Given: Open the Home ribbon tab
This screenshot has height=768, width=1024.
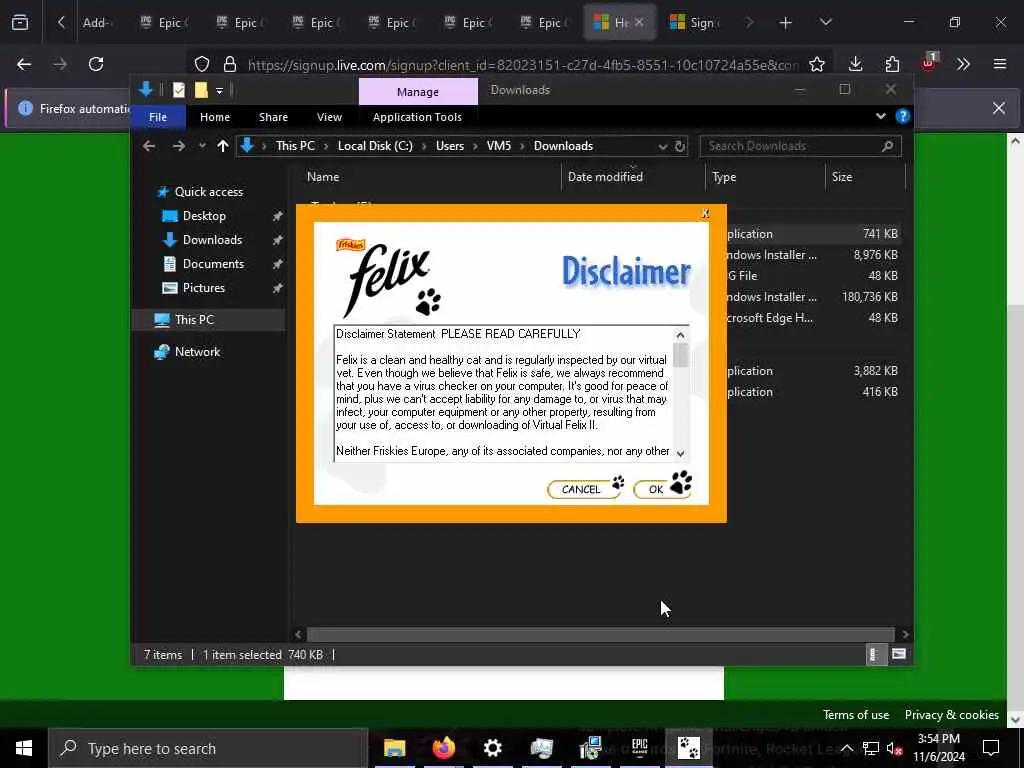Looking at the screenshot, I should (x=215, y=117).
